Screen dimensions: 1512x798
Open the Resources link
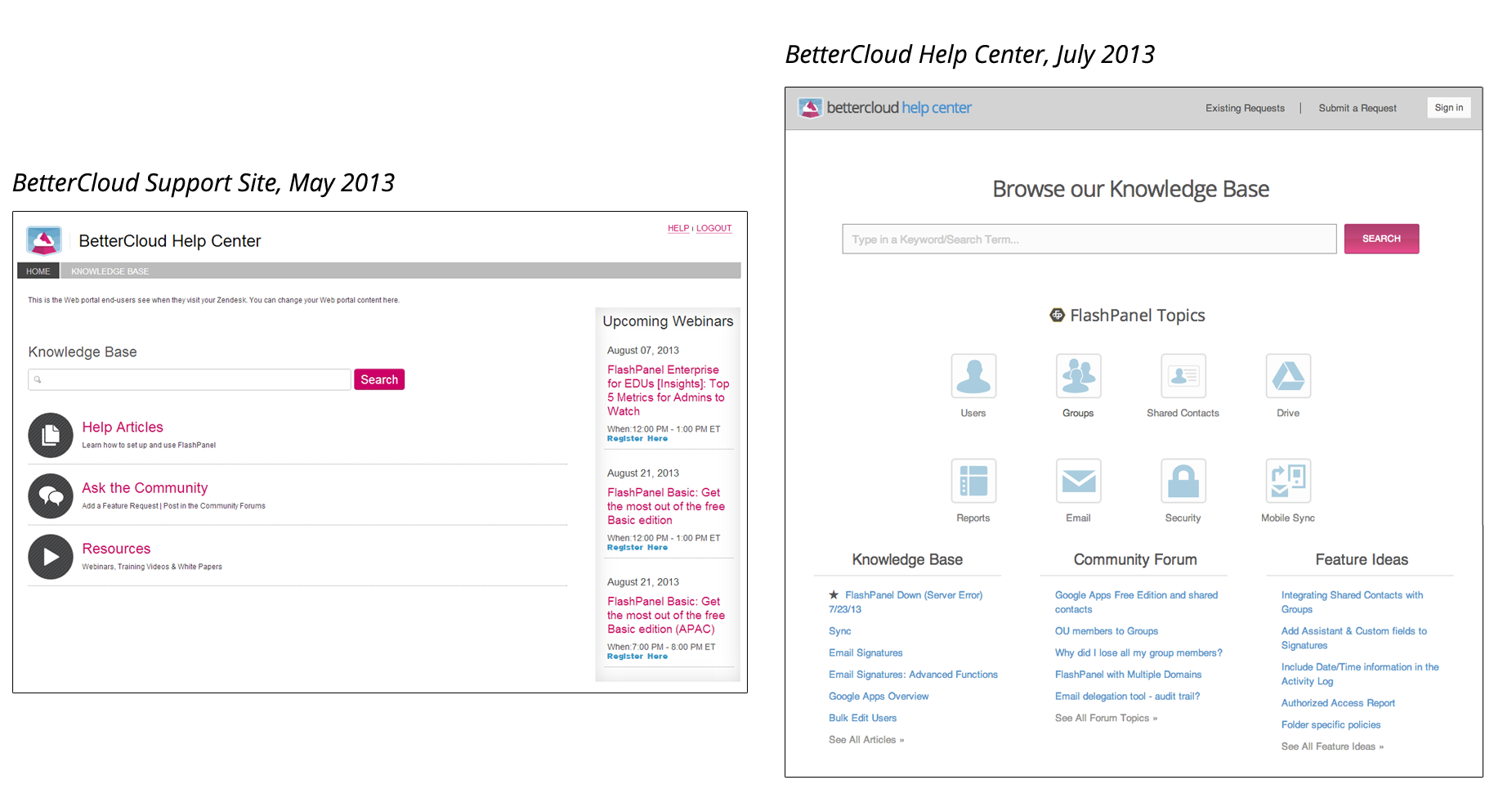point(116,549)
